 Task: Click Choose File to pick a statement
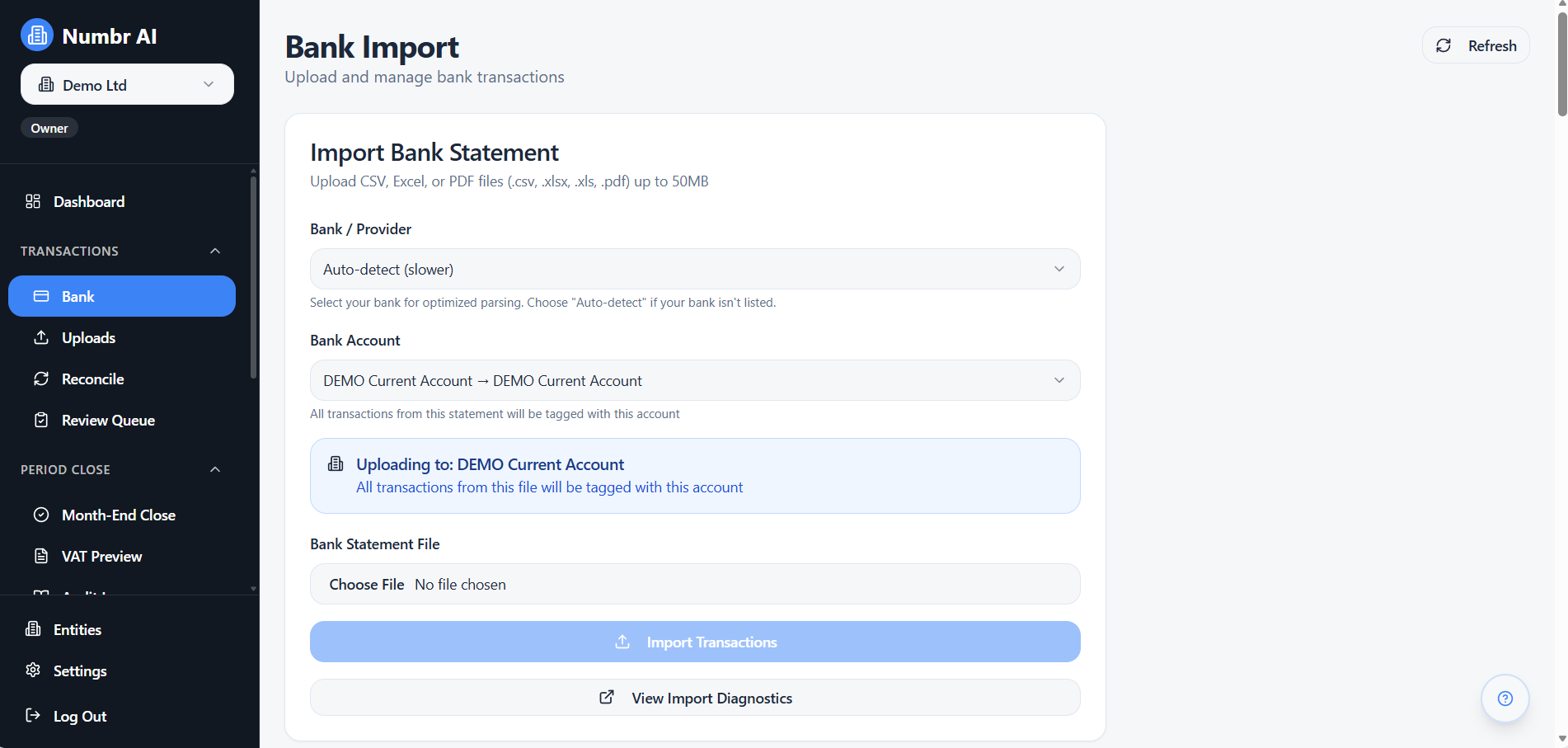tap(367, 584)
